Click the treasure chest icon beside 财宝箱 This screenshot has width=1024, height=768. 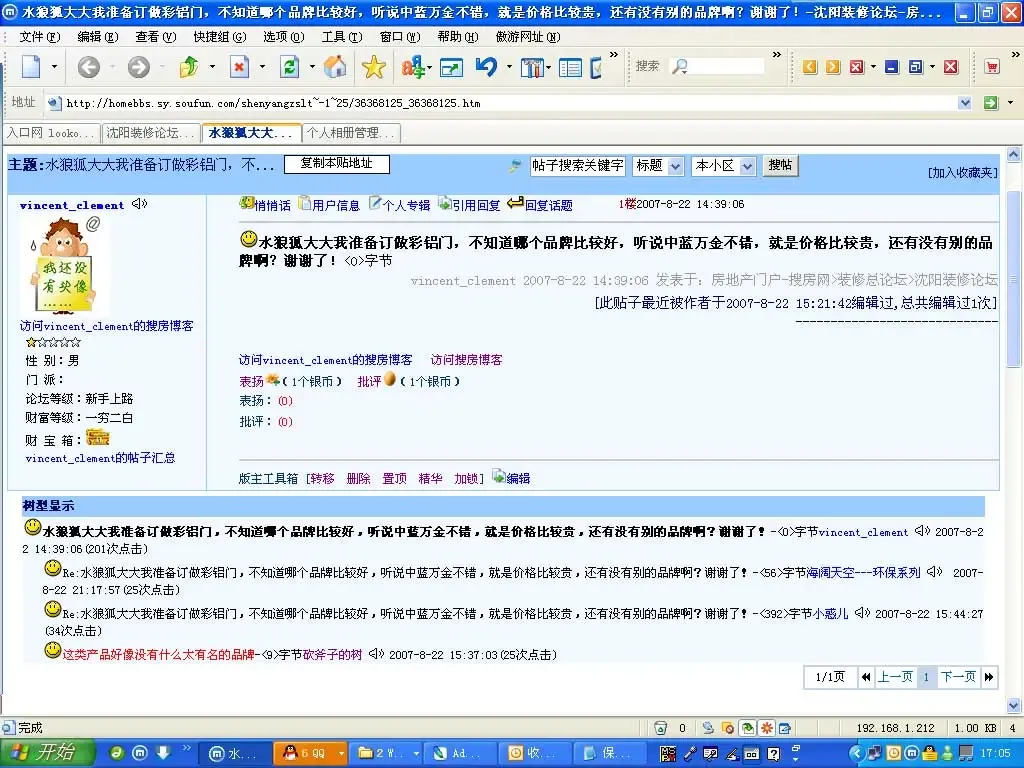[x=98, y=438]
